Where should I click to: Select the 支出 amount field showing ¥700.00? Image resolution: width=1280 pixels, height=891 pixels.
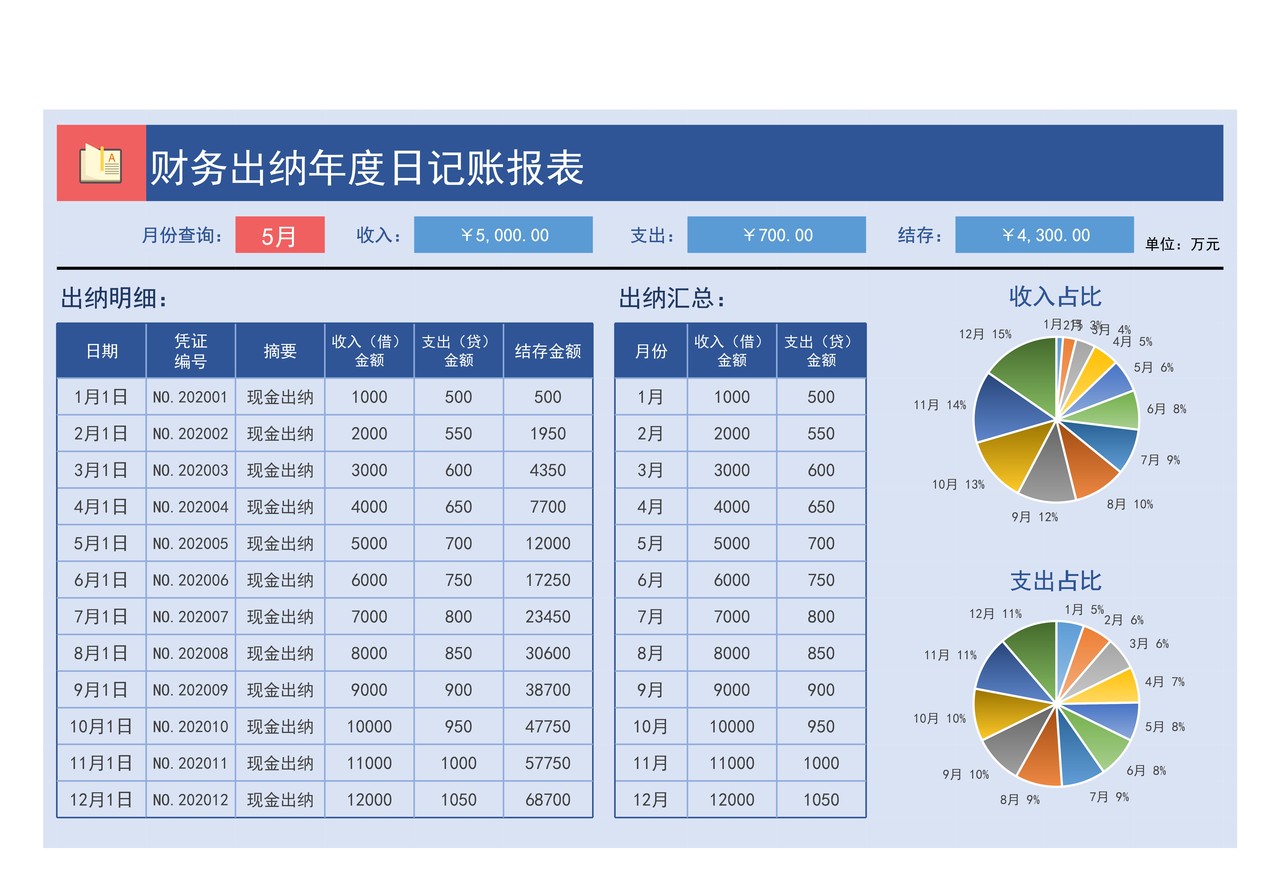776,234
